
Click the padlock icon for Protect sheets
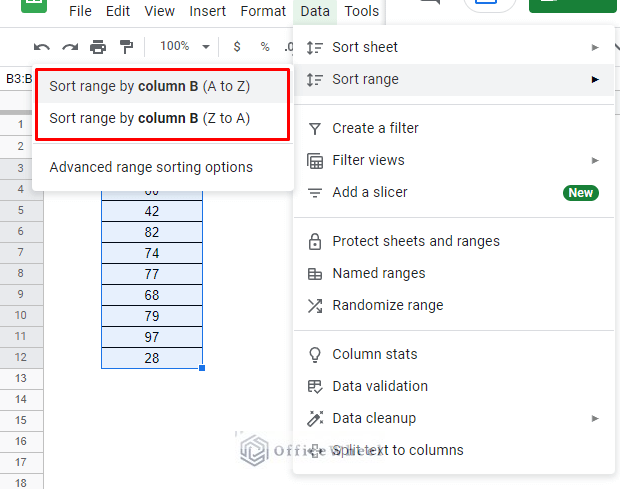tap(315, 242)
